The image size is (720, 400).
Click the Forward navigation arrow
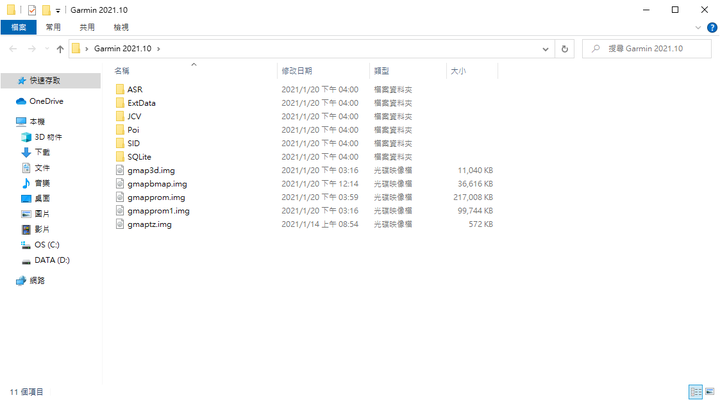pyautogui.click(x=32, y=49)
